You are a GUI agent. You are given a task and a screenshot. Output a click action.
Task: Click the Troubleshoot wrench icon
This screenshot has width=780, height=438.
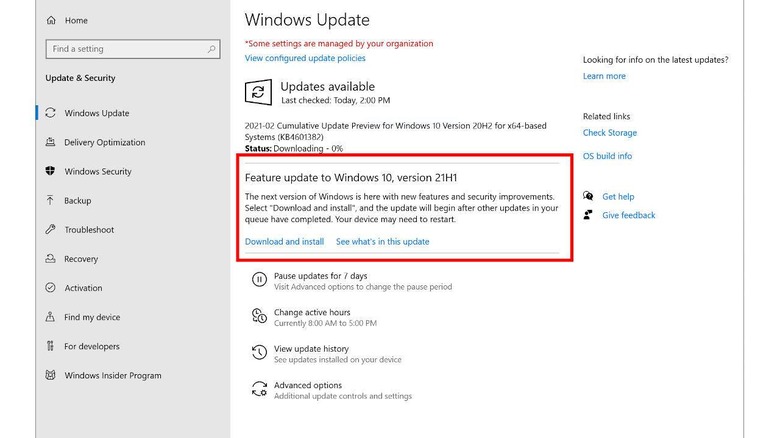pyautogui.click(x=50, y=229)
